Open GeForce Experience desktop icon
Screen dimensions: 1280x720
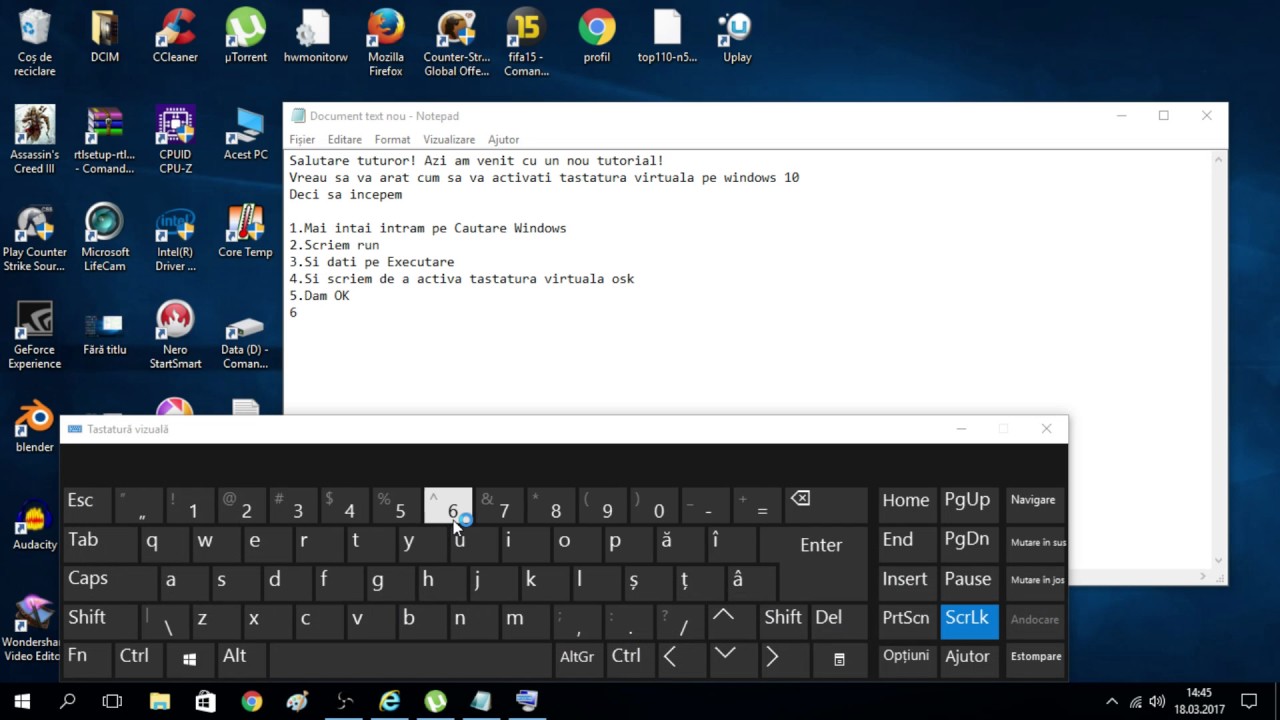pyautogui.click(x=35, y=335)
